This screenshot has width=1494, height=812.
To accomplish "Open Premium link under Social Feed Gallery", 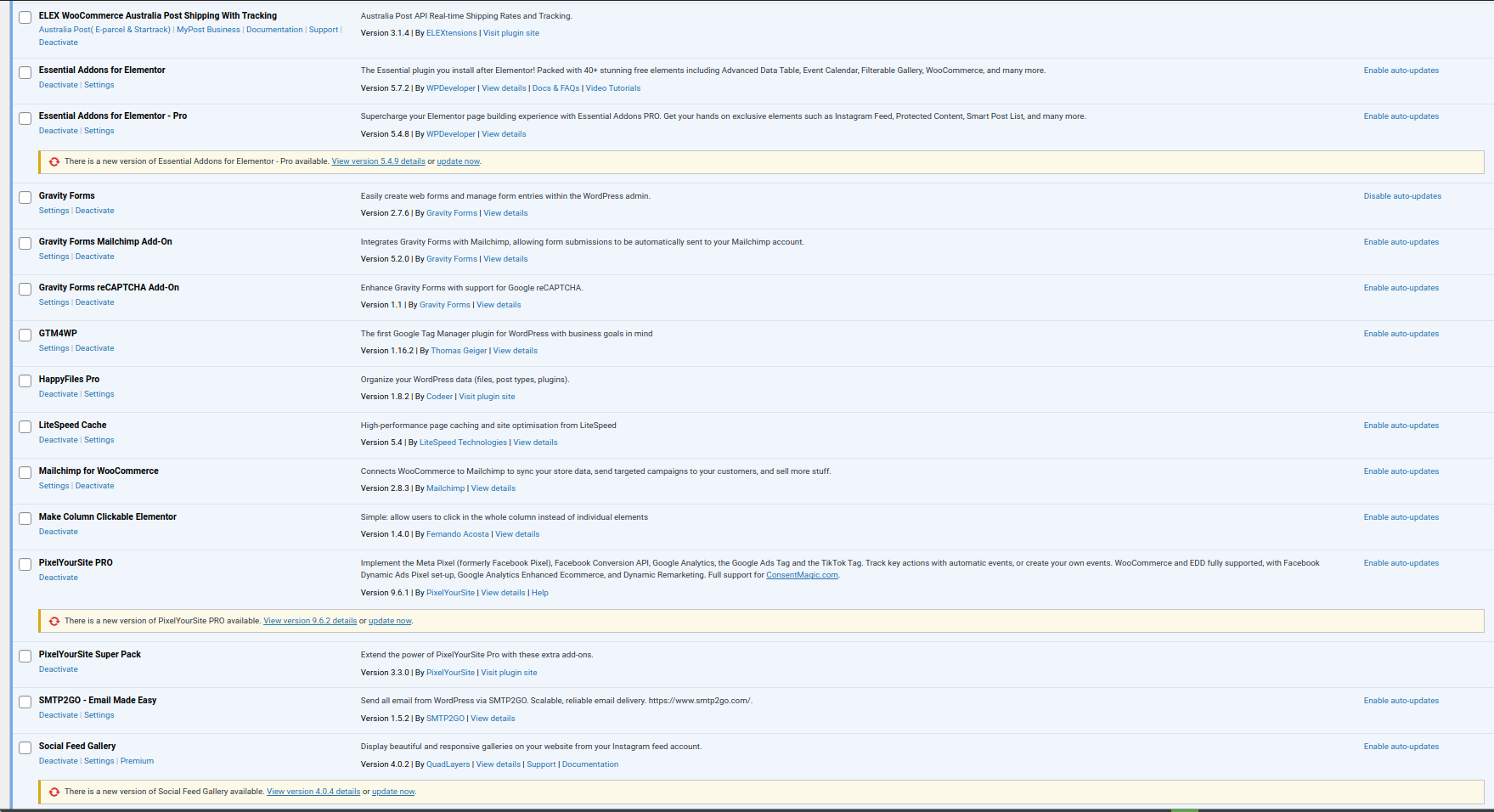I will [x=137, y=761].
